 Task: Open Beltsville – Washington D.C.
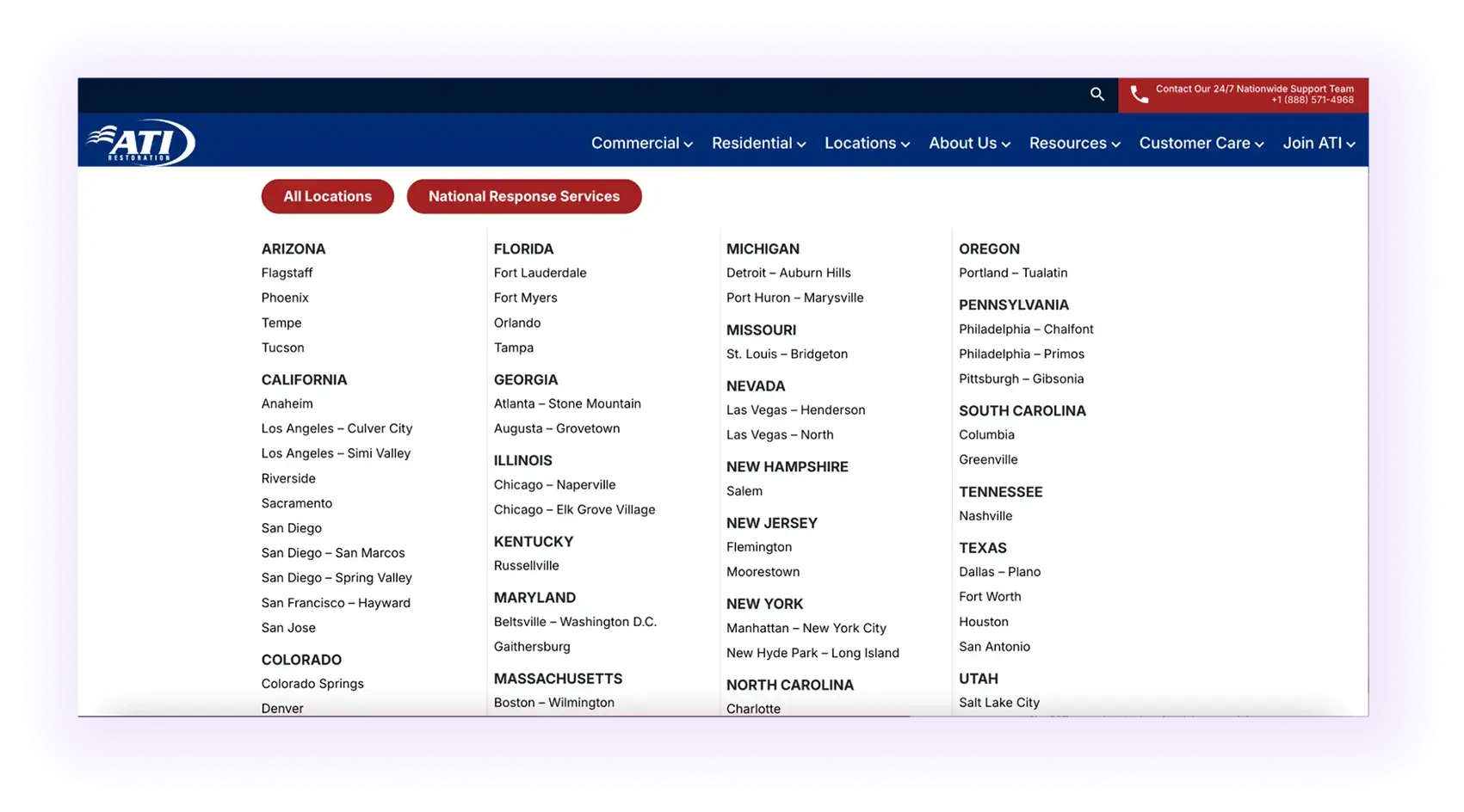pyautogui.click(x=575, y=622)
